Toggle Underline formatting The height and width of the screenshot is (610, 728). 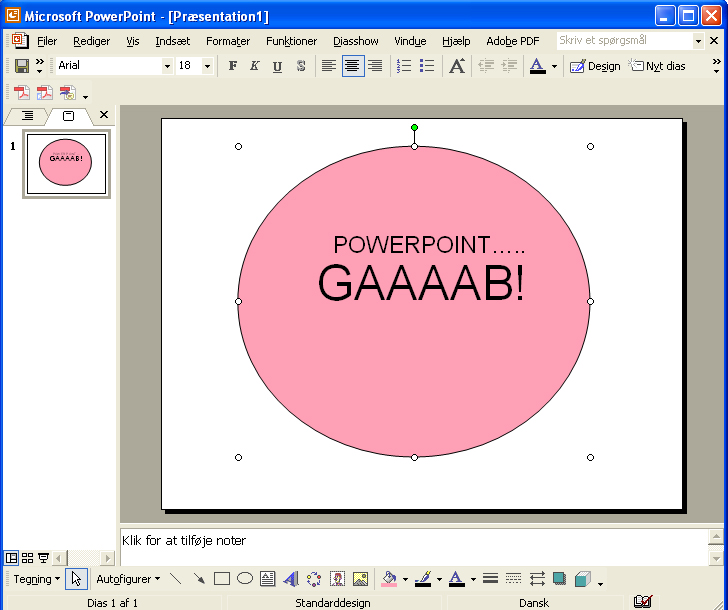pos(277,66)
